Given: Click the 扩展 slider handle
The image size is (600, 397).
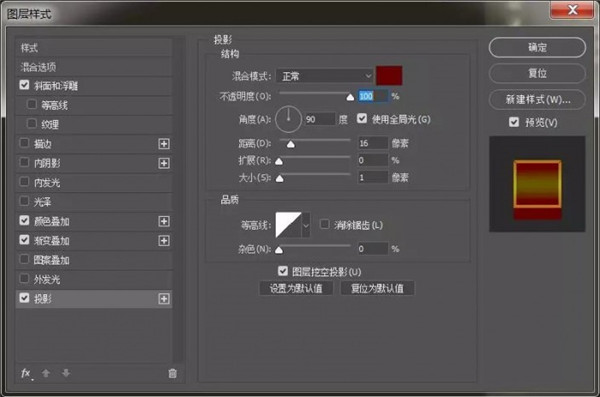Looking at the screenshot, I should [279, 162].
